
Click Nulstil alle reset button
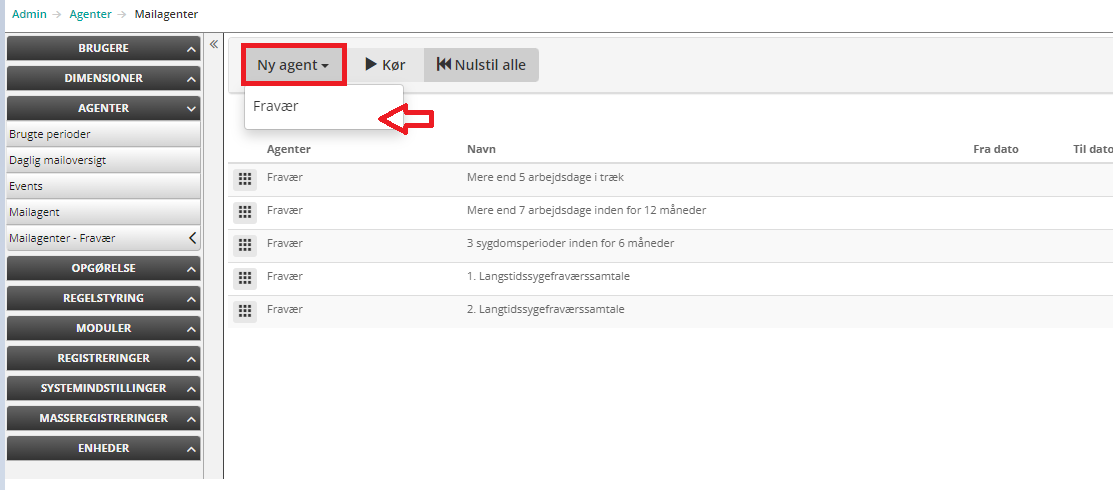click(x=481, y=65)
